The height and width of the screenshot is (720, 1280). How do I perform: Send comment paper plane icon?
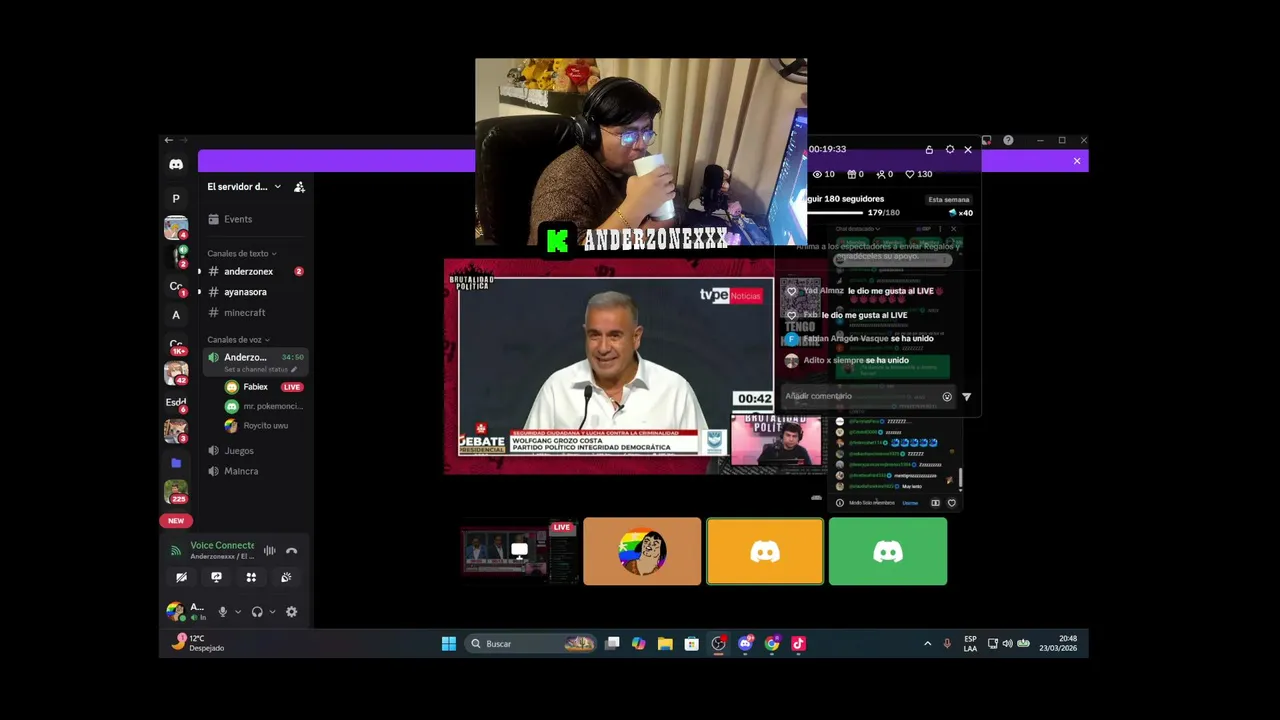(x=966, y=397)
